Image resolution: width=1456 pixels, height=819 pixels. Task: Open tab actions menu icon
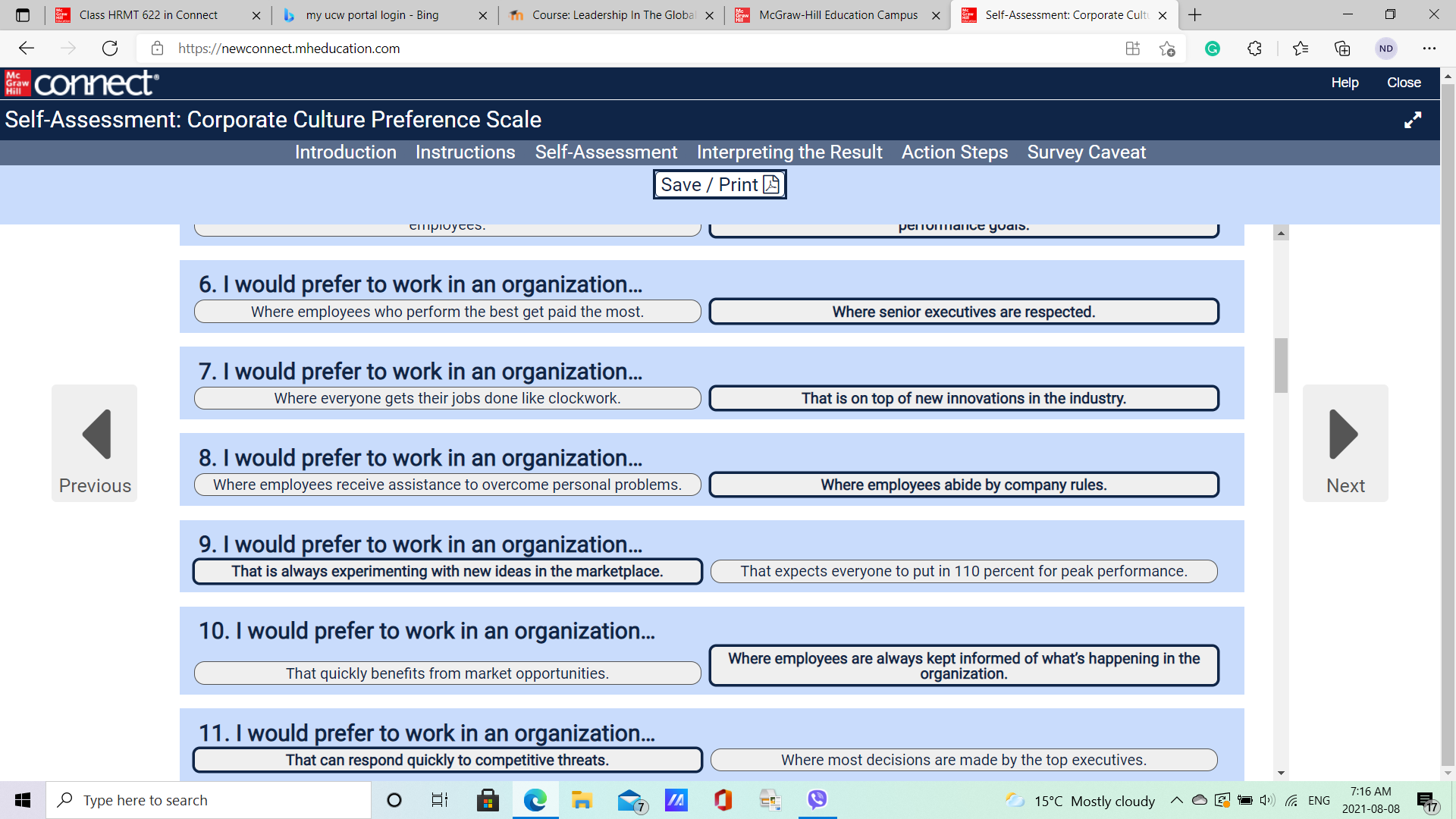23,15
